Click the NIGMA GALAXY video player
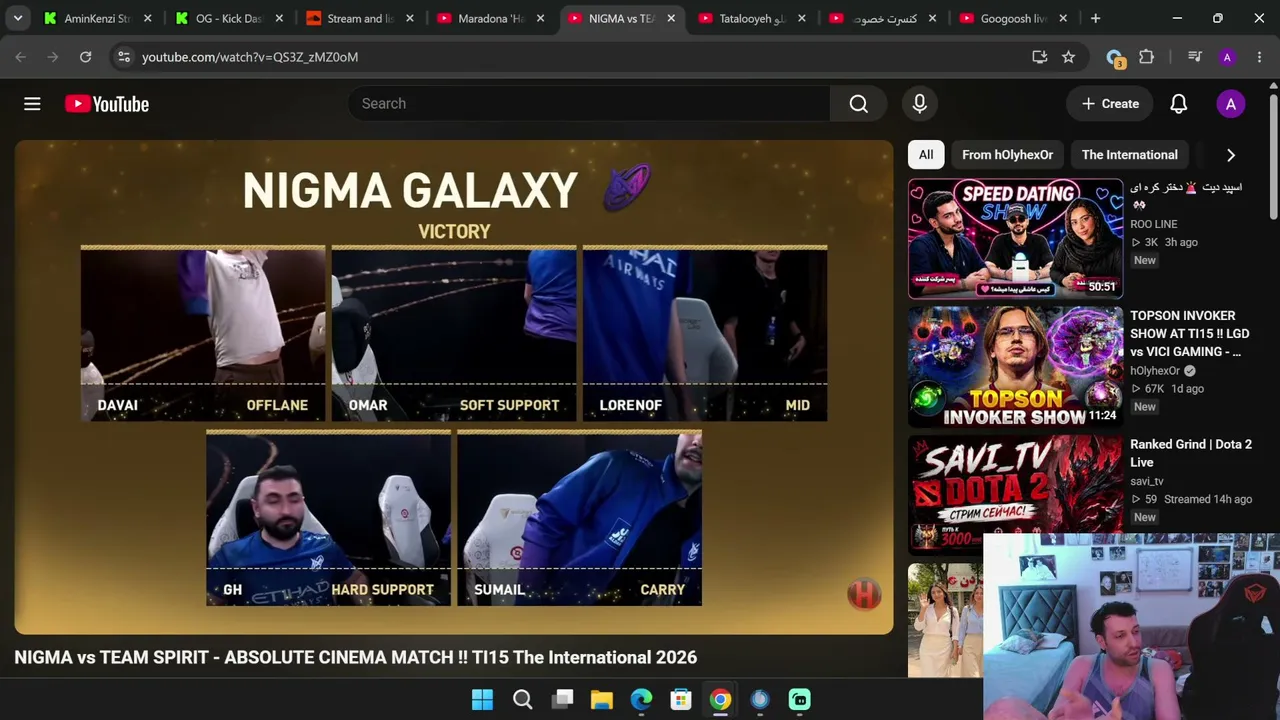Screen dimensions: 1280x720 [x=454, y=387]
